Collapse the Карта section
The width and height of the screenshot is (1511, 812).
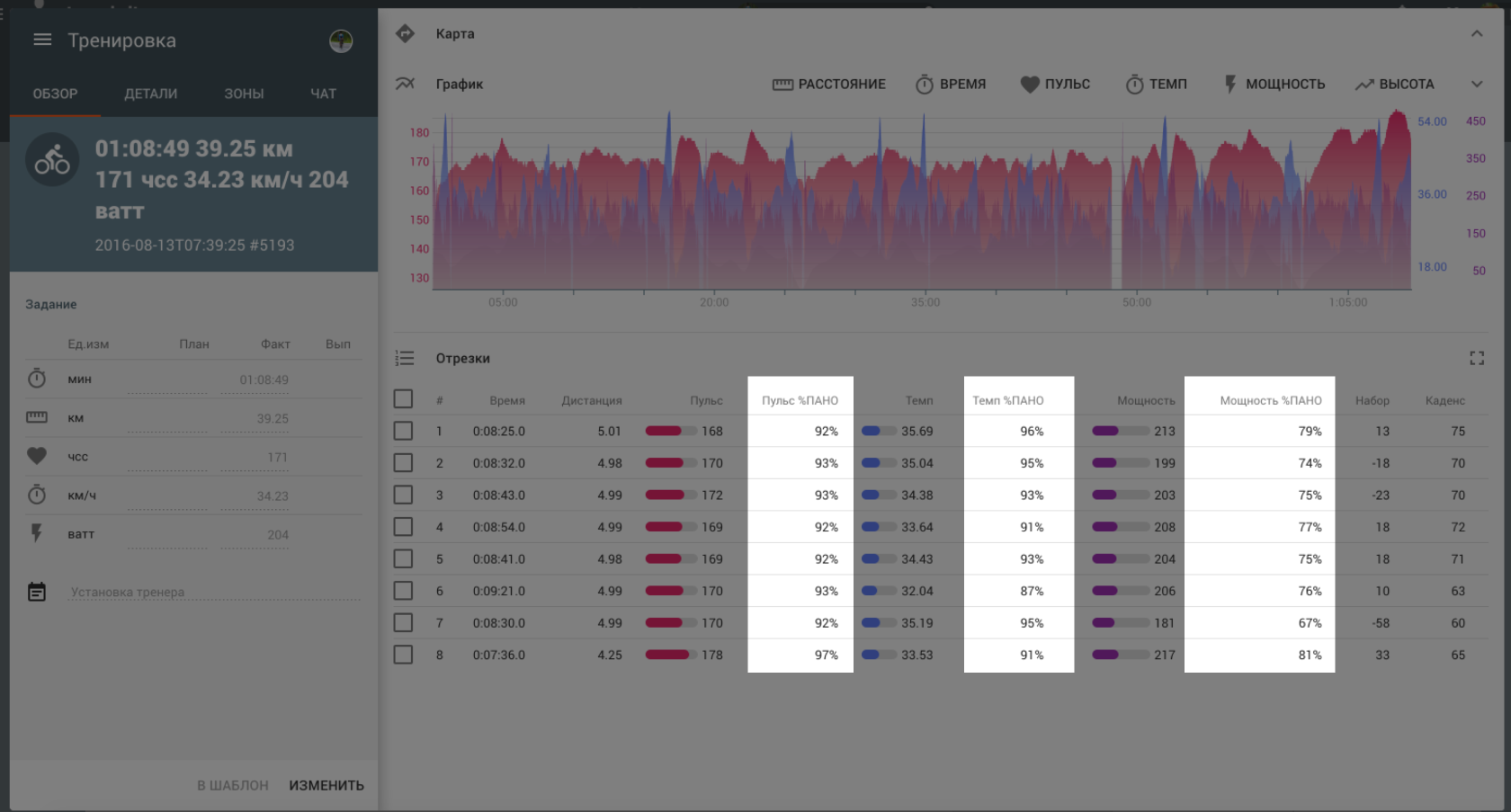point(1476,34)
